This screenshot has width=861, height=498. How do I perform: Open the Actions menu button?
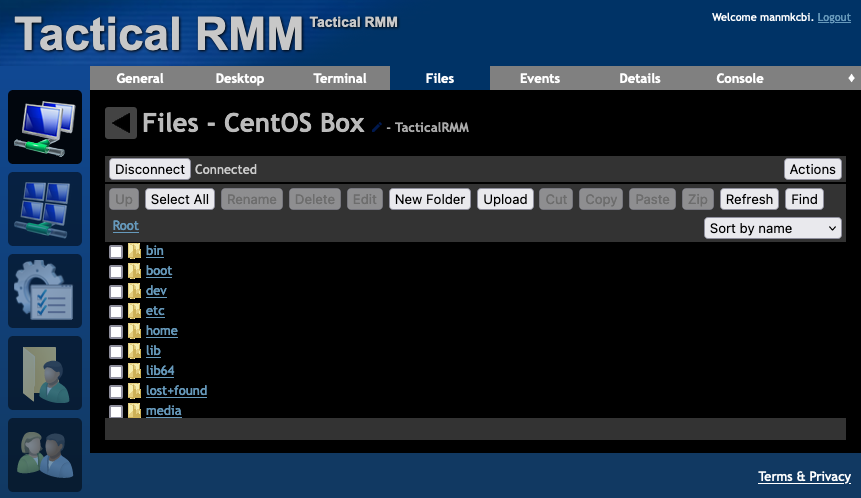(813, 169)
